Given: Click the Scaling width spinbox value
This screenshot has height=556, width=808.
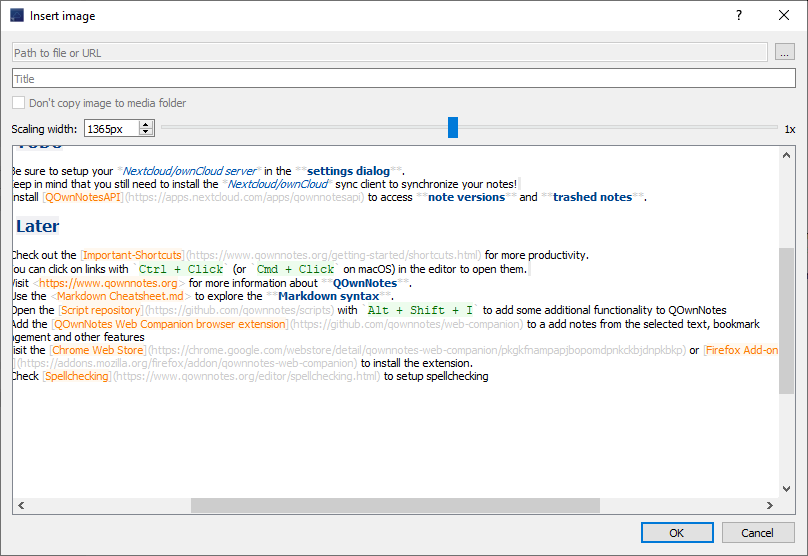Looking at the screenshot, I should tap(112, 128).
